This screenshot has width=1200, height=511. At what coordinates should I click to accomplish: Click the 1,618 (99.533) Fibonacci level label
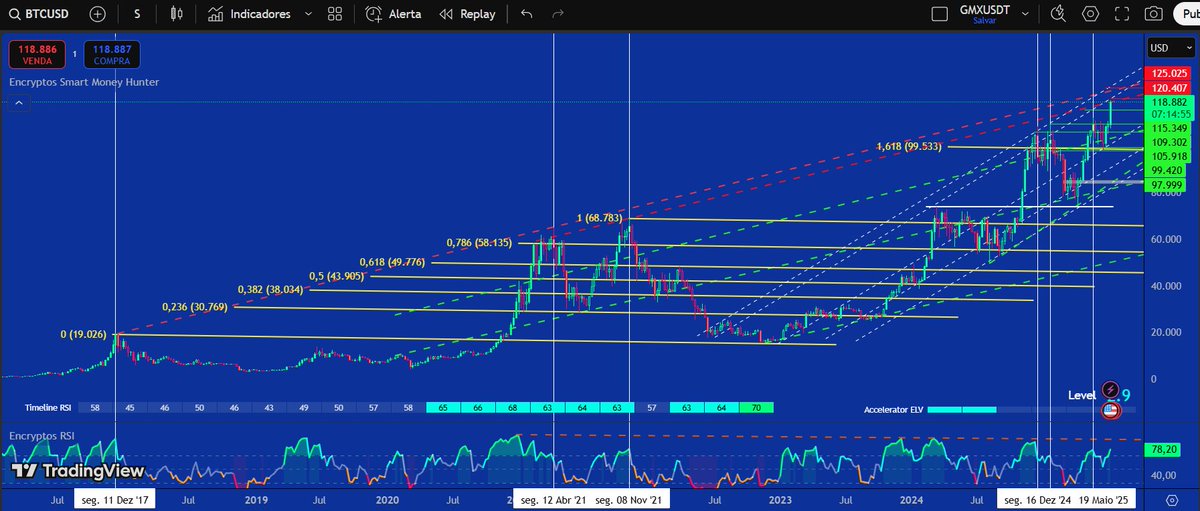coord(911,146)
